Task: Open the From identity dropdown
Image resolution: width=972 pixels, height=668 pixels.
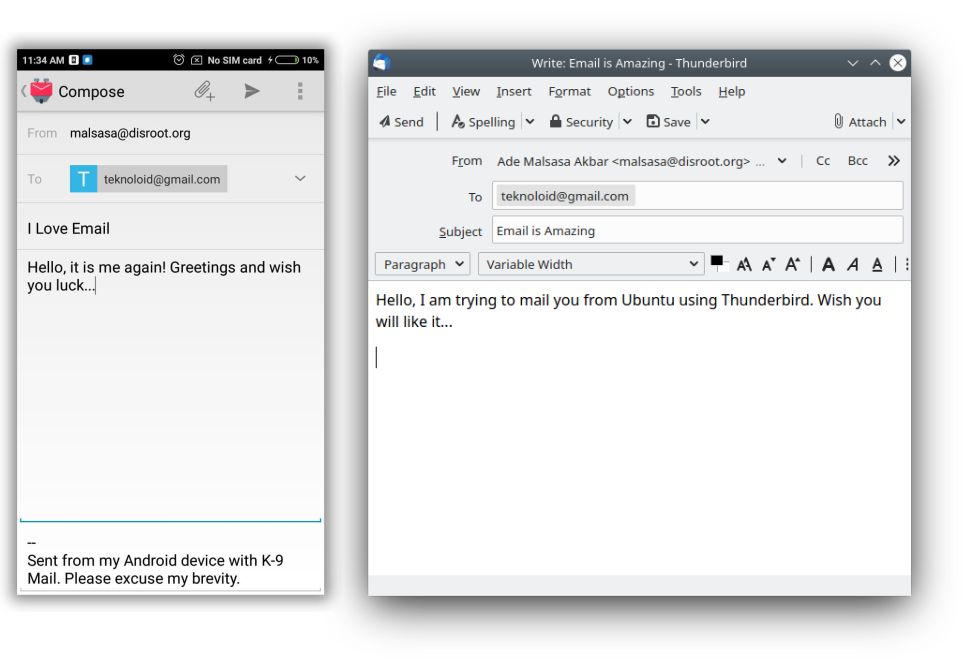Action: tap(782, 161)
